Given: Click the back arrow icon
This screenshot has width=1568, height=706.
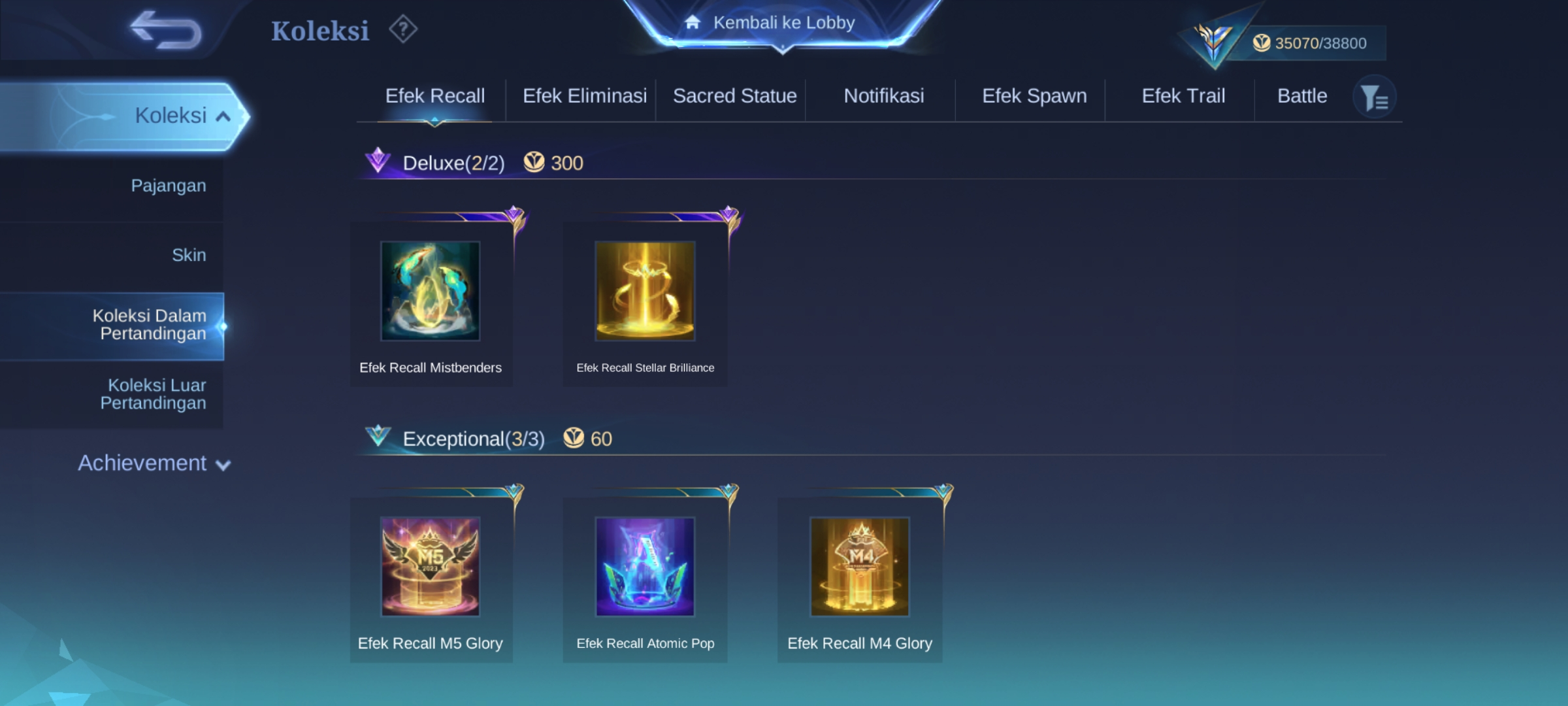Looking at the screenshot, I should (x=166, y=30).
